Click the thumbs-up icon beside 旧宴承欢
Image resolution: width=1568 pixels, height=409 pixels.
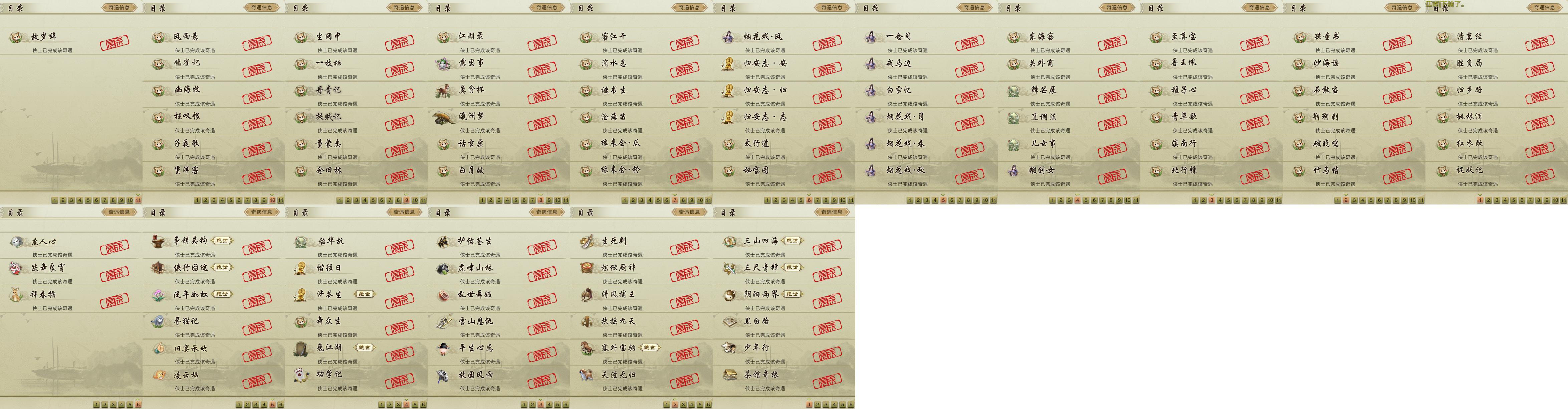coord(159,348)
